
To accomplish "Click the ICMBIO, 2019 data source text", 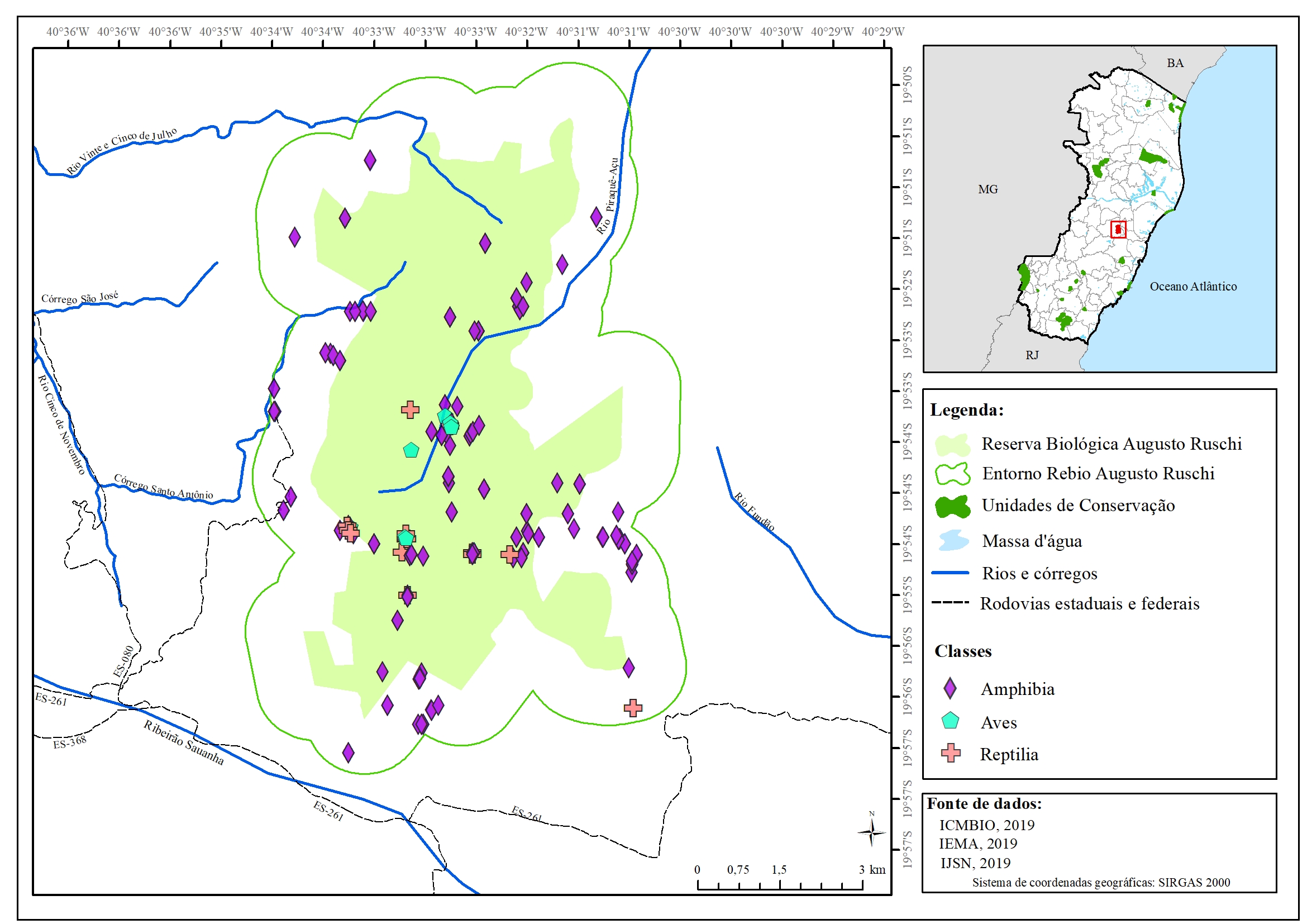I will (986, 825).
